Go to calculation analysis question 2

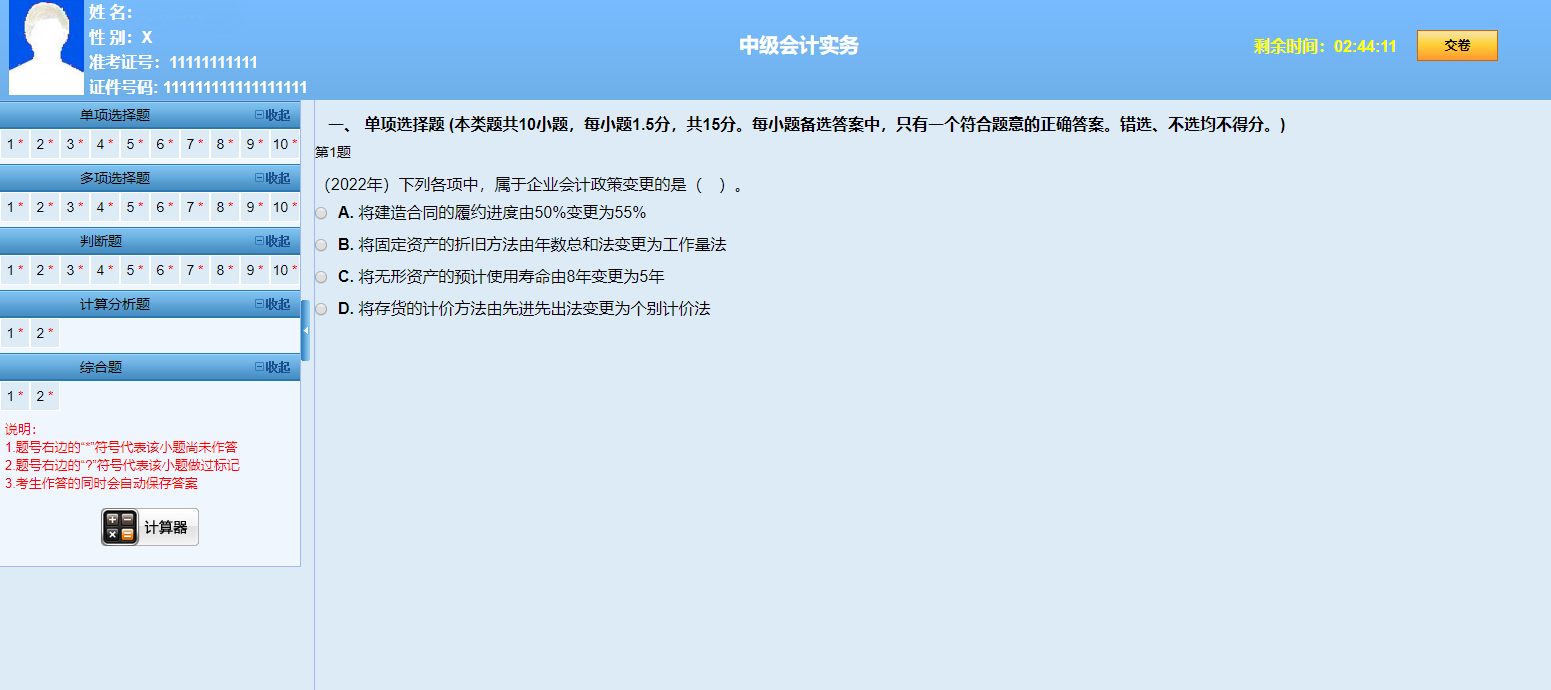44,334
